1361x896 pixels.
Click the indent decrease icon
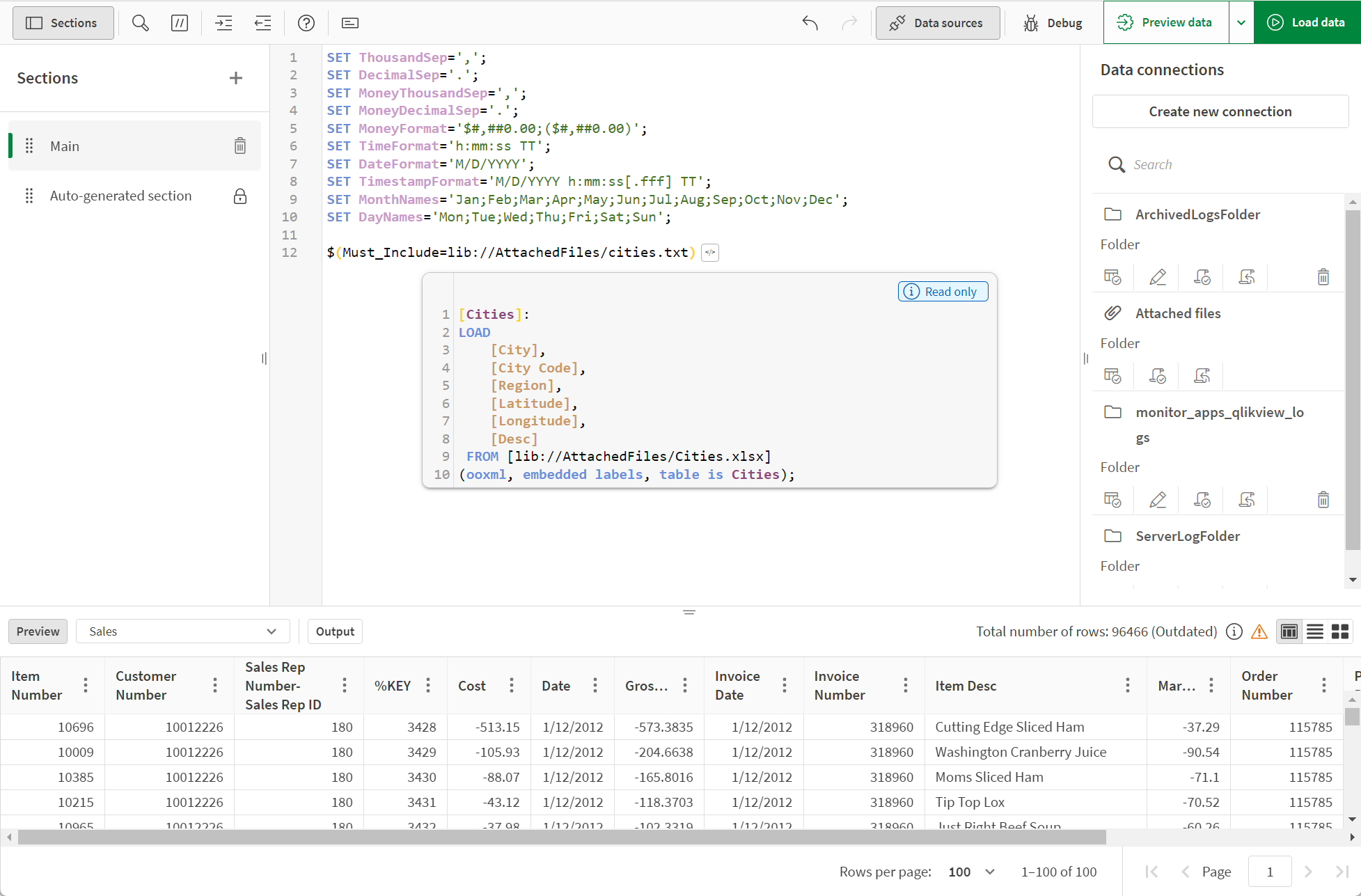(x=264, y=22)
